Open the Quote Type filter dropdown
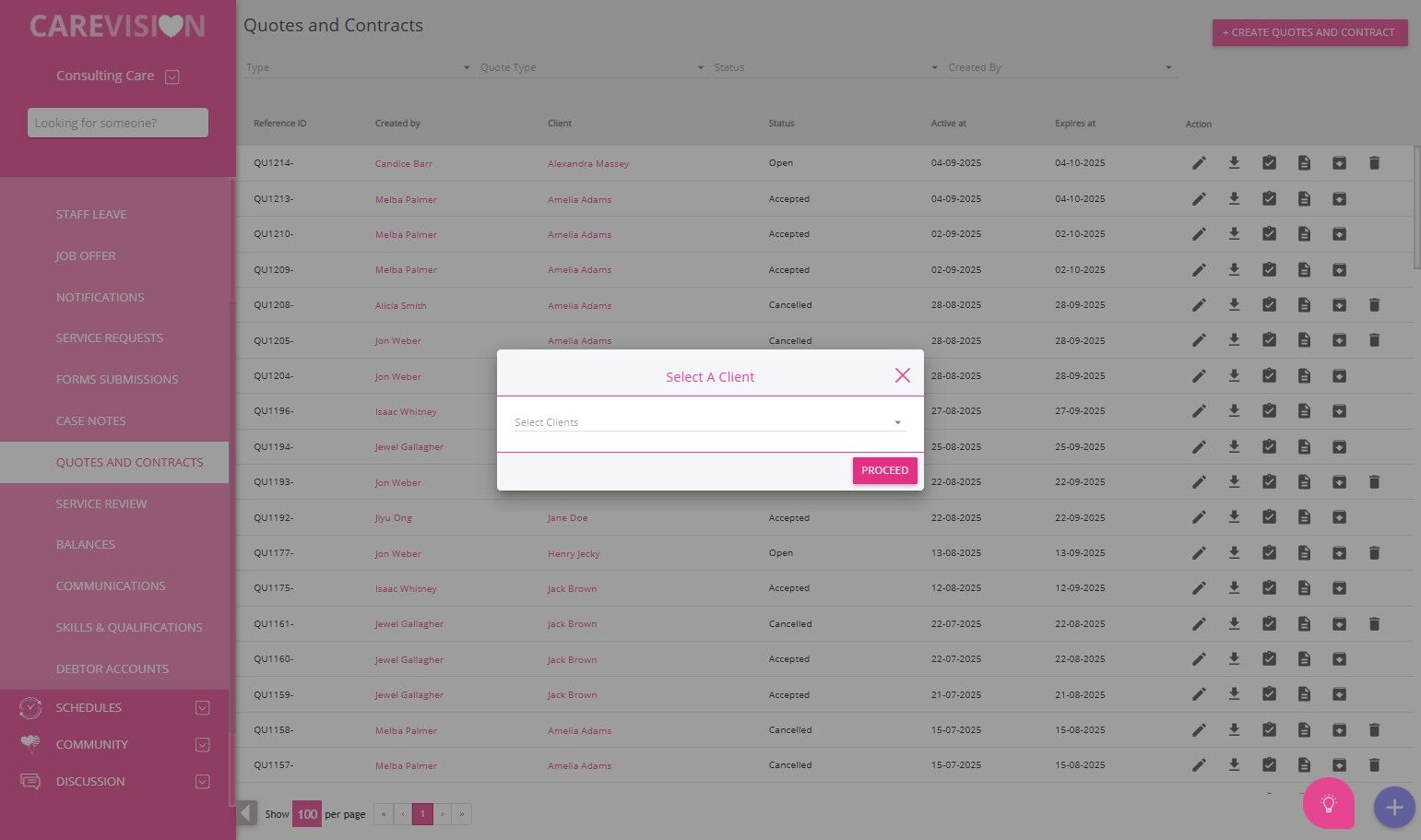The image size is (1421, 840). pos(591,67)
